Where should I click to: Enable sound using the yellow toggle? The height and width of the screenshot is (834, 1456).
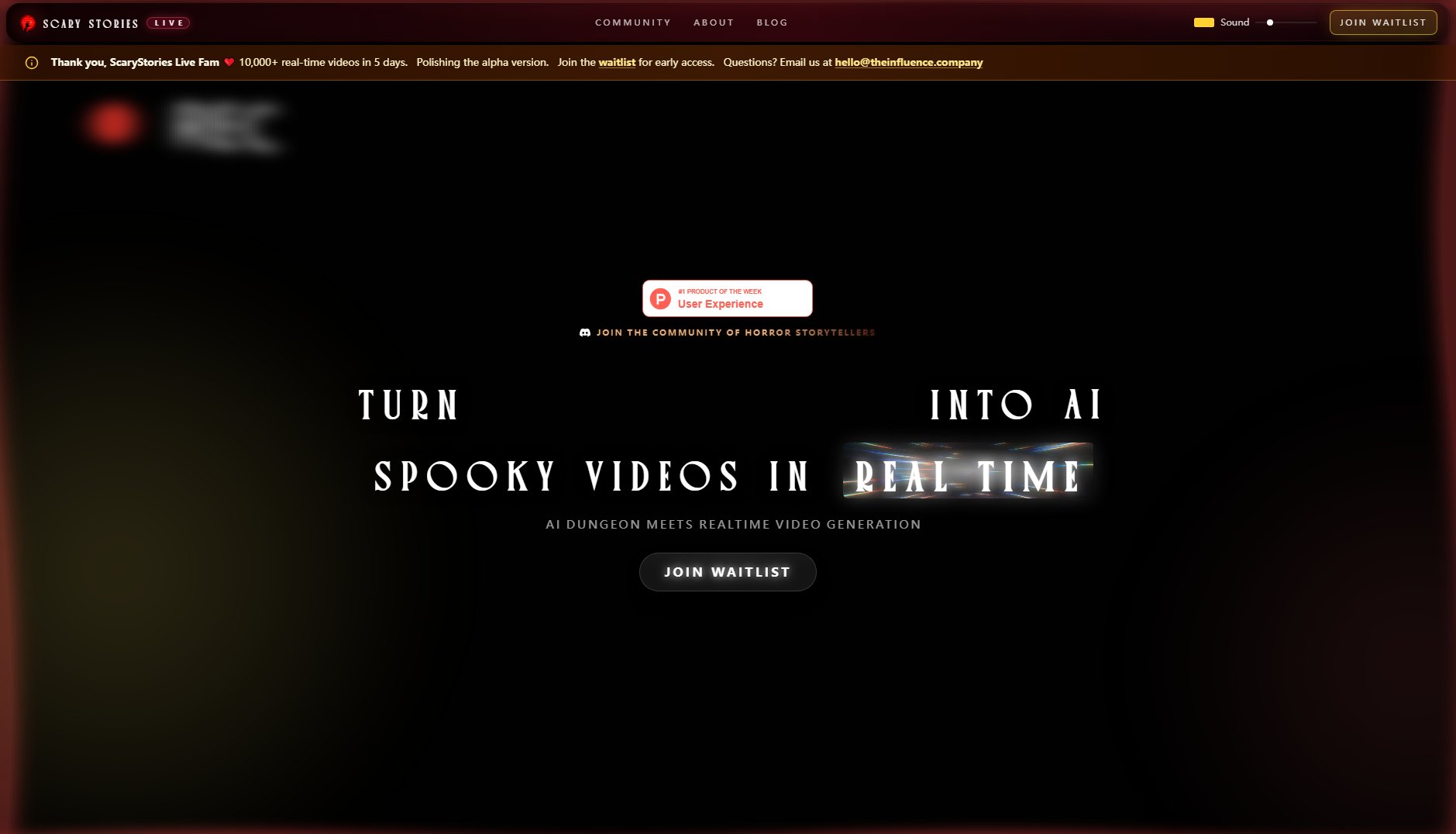coord(1204,22)
